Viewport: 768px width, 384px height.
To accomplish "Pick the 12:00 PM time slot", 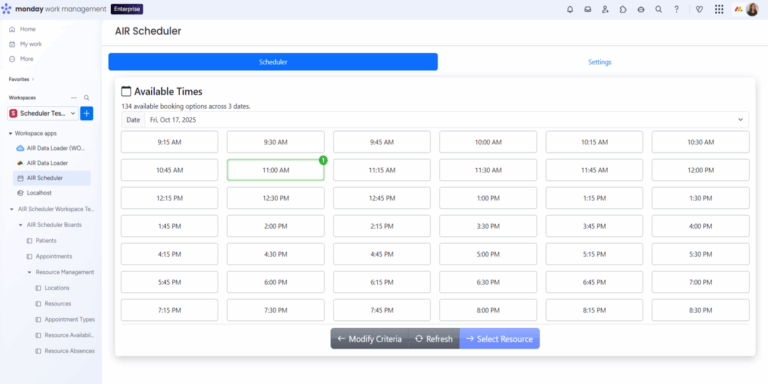I will tap(700, 170).
